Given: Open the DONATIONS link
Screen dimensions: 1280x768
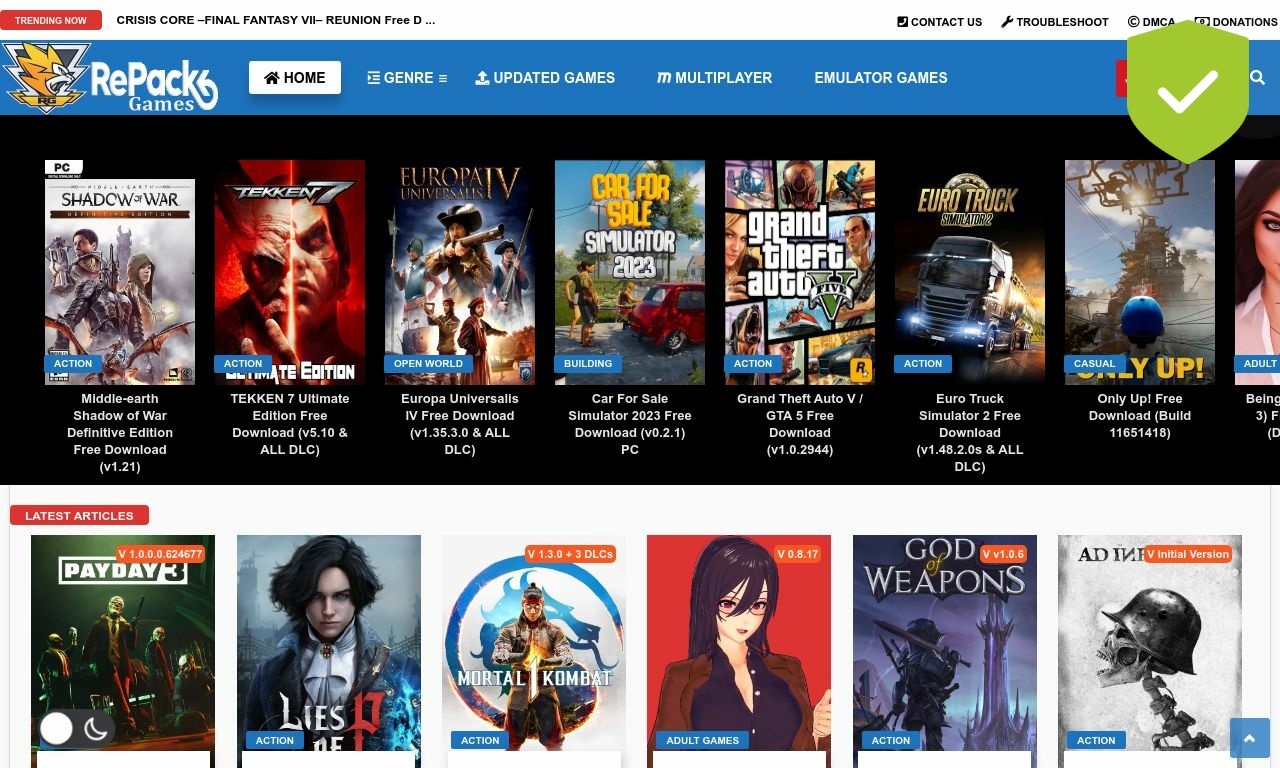Looking at the screenshot, I should coord(1236,21).
